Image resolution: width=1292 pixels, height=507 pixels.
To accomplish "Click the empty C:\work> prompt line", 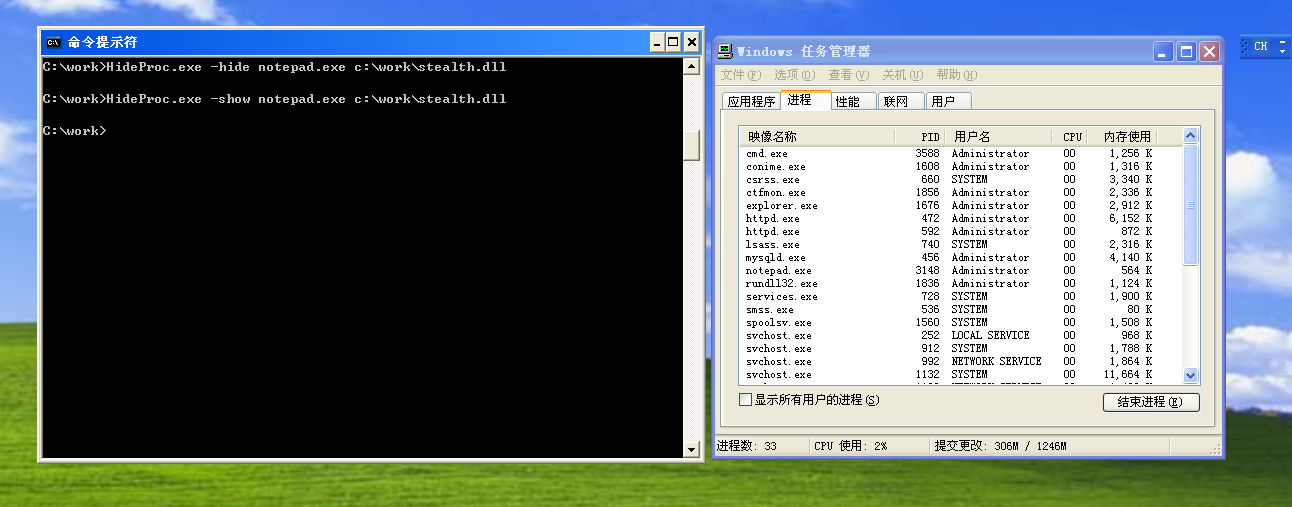I will pos(75,131).
